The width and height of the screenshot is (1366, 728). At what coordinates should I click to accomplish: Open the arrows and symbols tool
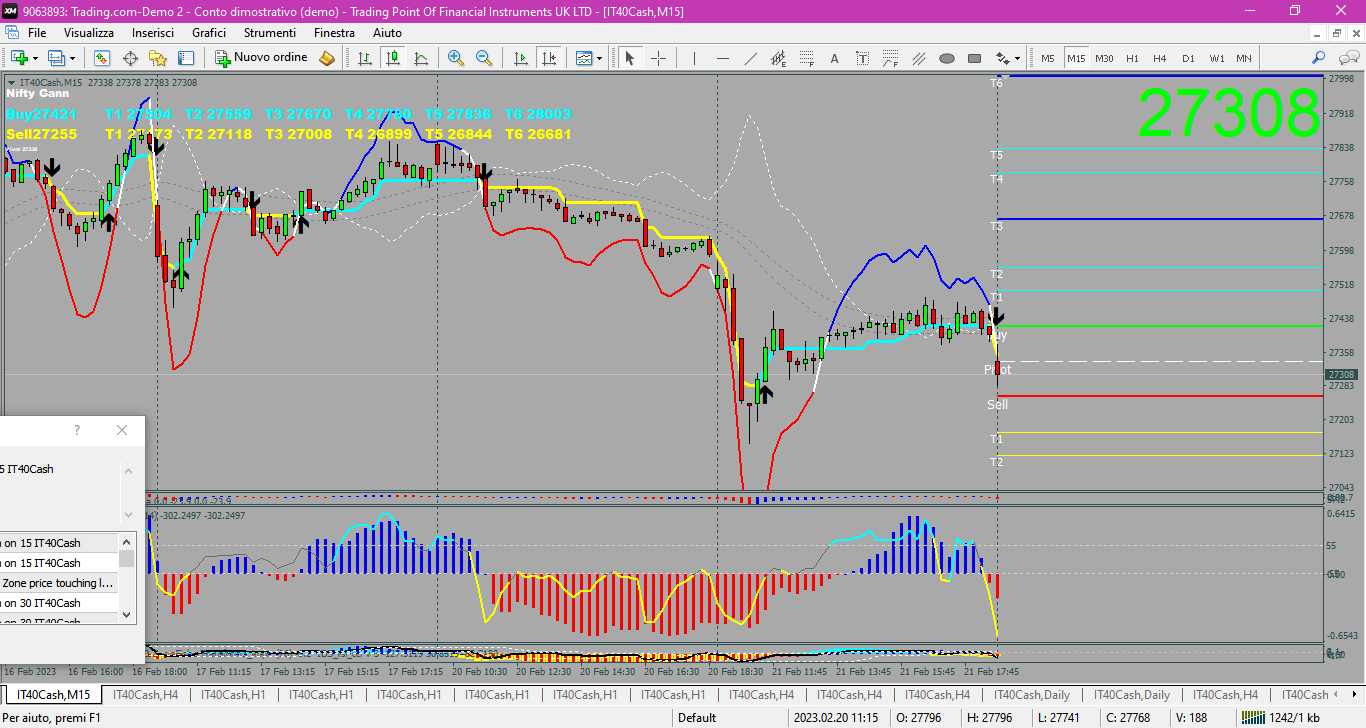pyautogui.click(x=1003, y=58)
